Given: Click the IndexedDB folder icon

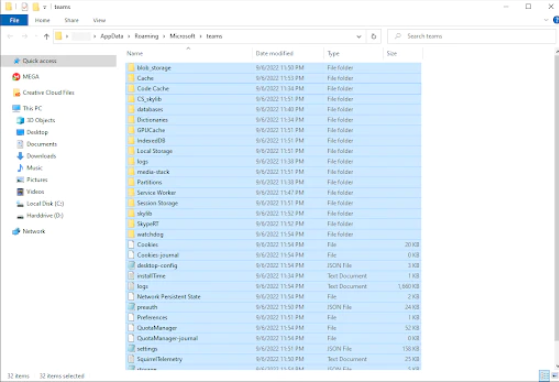Looking at the screenshot, I should coord(131,140).
